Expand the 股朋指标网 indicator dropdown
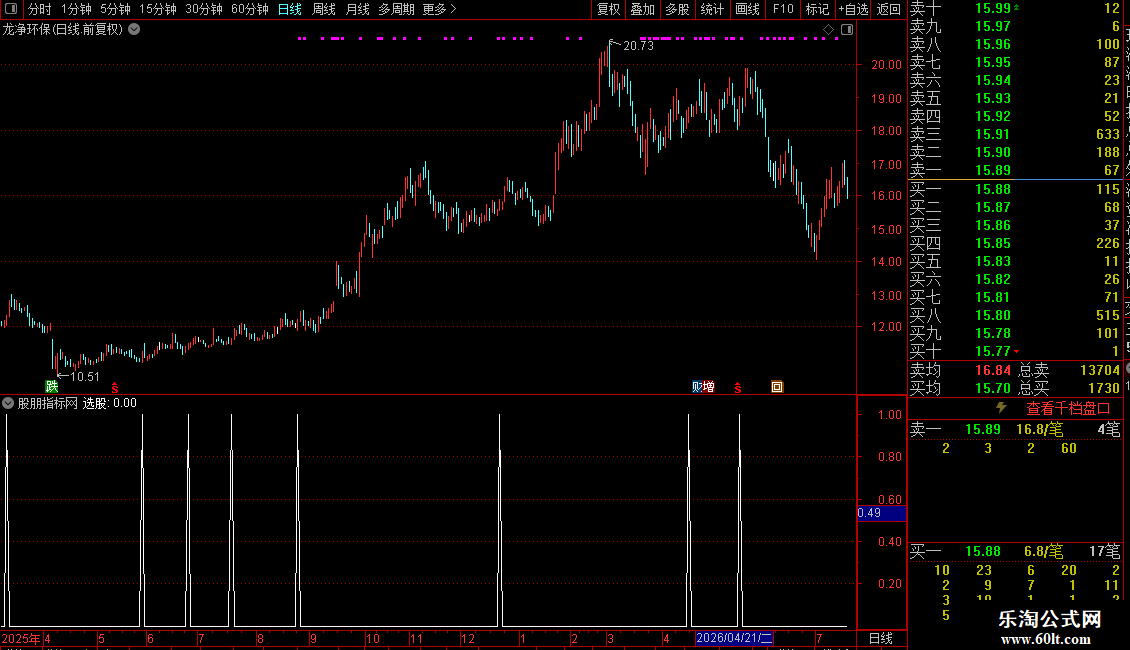Viewport: 1130px width, 650px height. pos(8,403)
